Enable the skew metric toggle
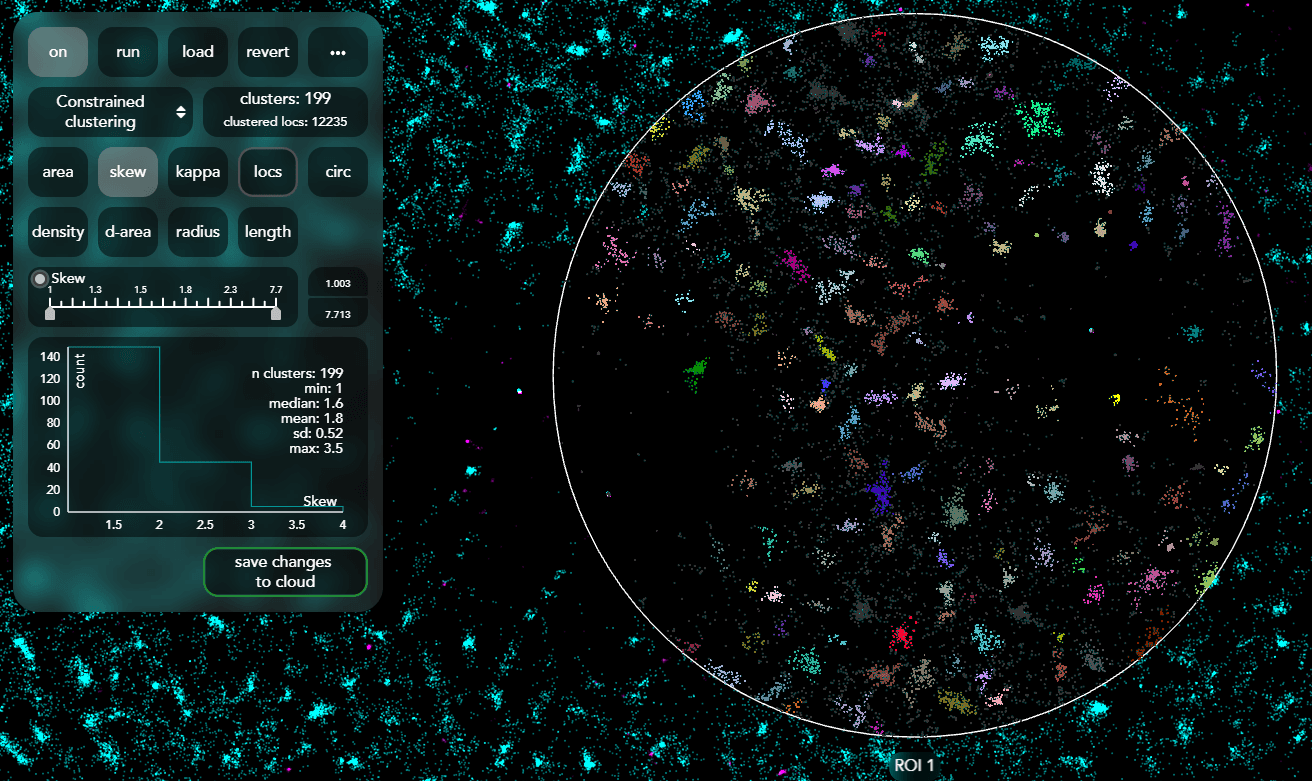The image size is (1312, 781). click(127, 171)
